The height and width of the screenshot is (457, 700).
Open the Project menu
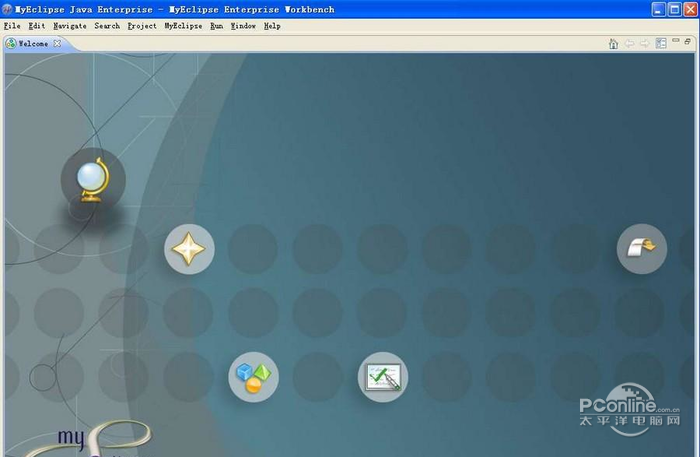142,26
